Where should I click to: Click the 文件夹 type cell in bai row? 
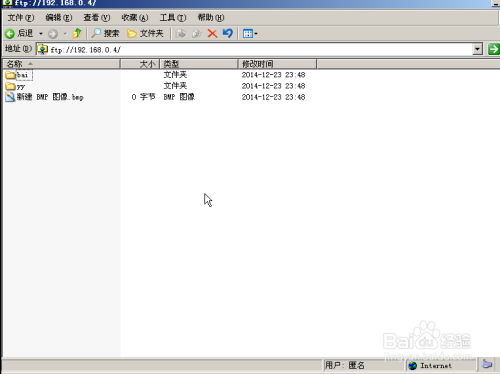pos(175,75)
